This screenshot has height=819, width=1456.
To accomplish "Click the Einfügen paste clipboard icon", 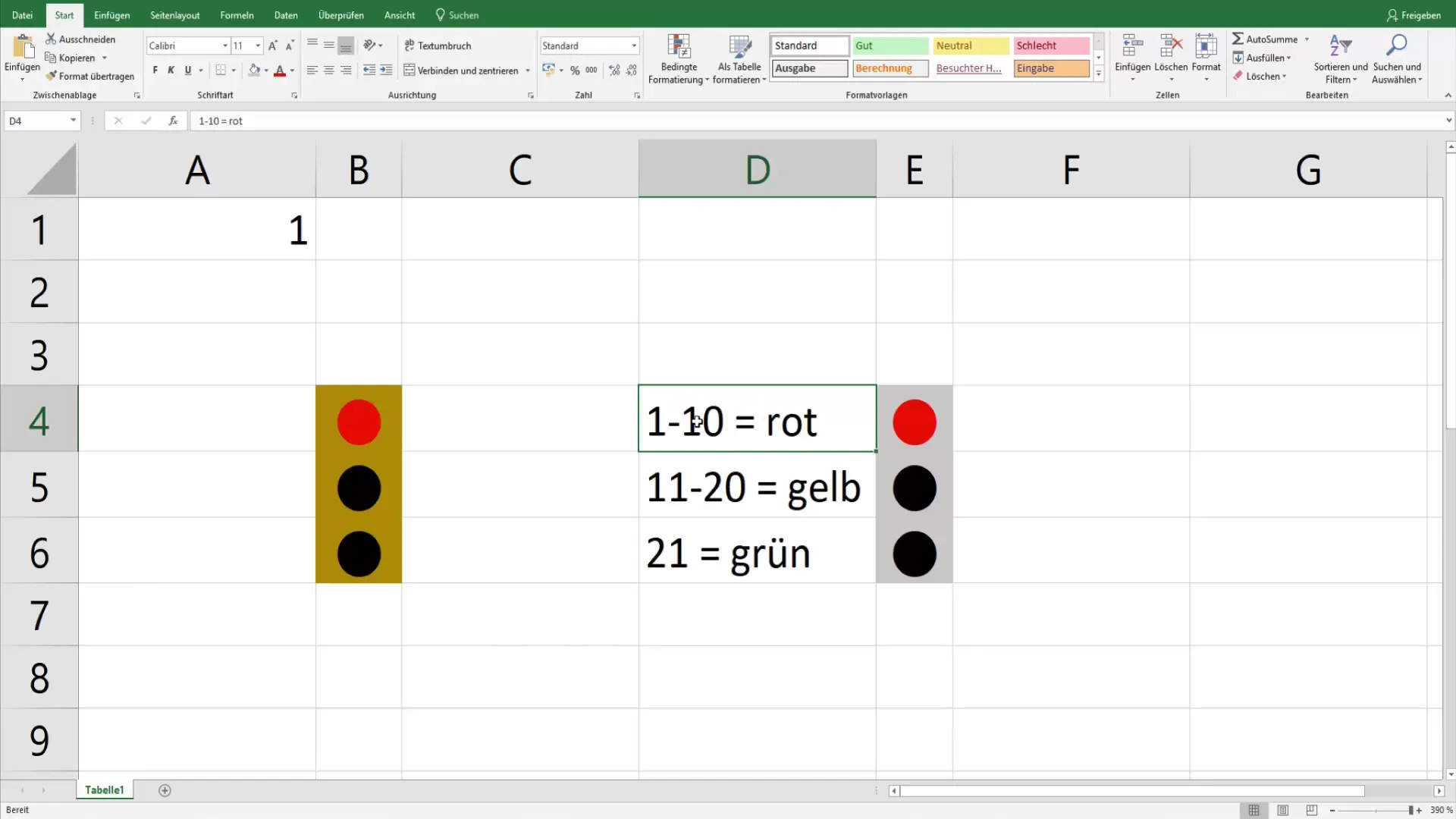I will point(23,47).
